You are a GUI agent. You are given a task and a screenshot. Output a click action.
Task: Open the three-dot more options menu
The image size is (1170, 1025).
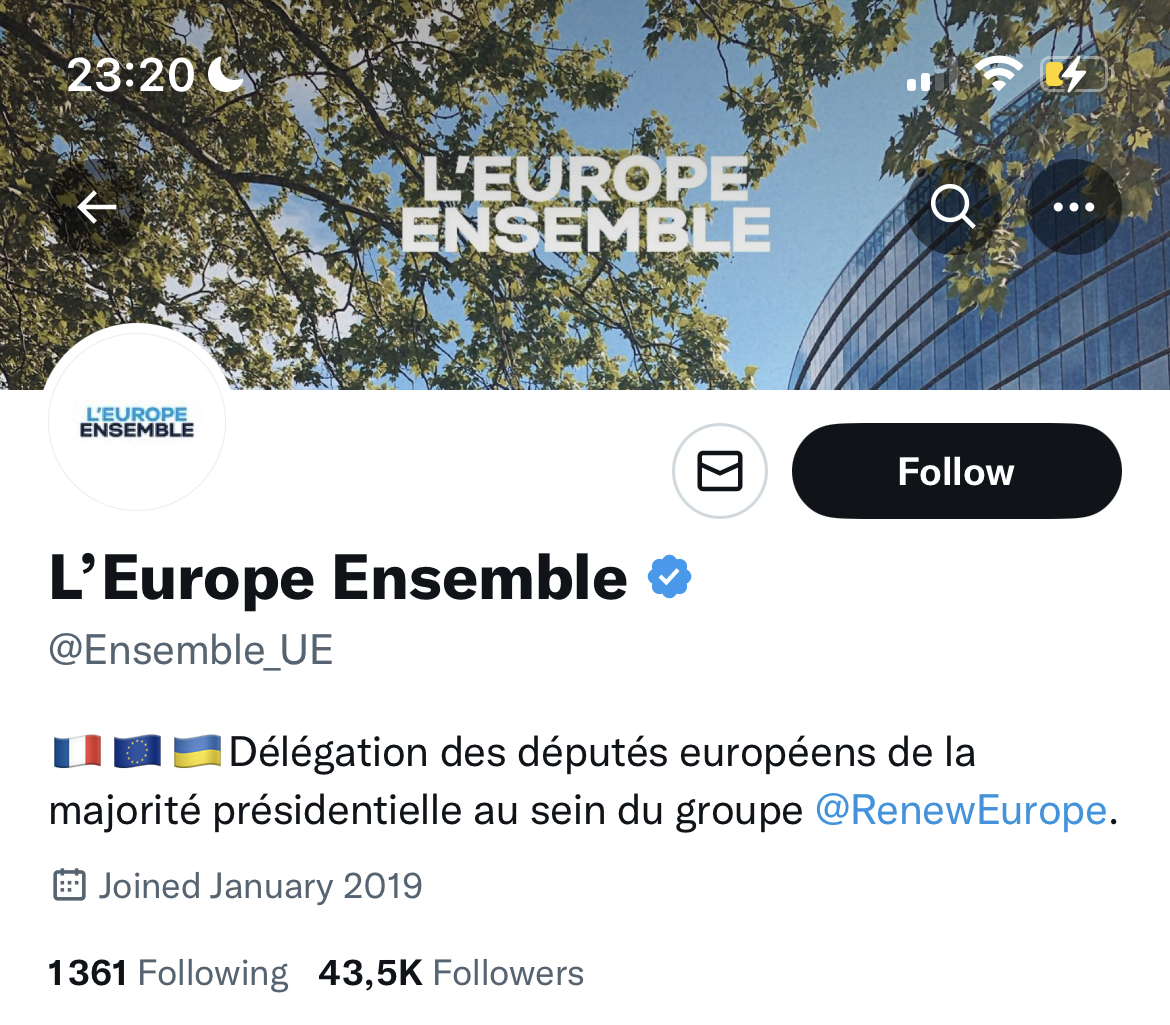click(1074, 207)
